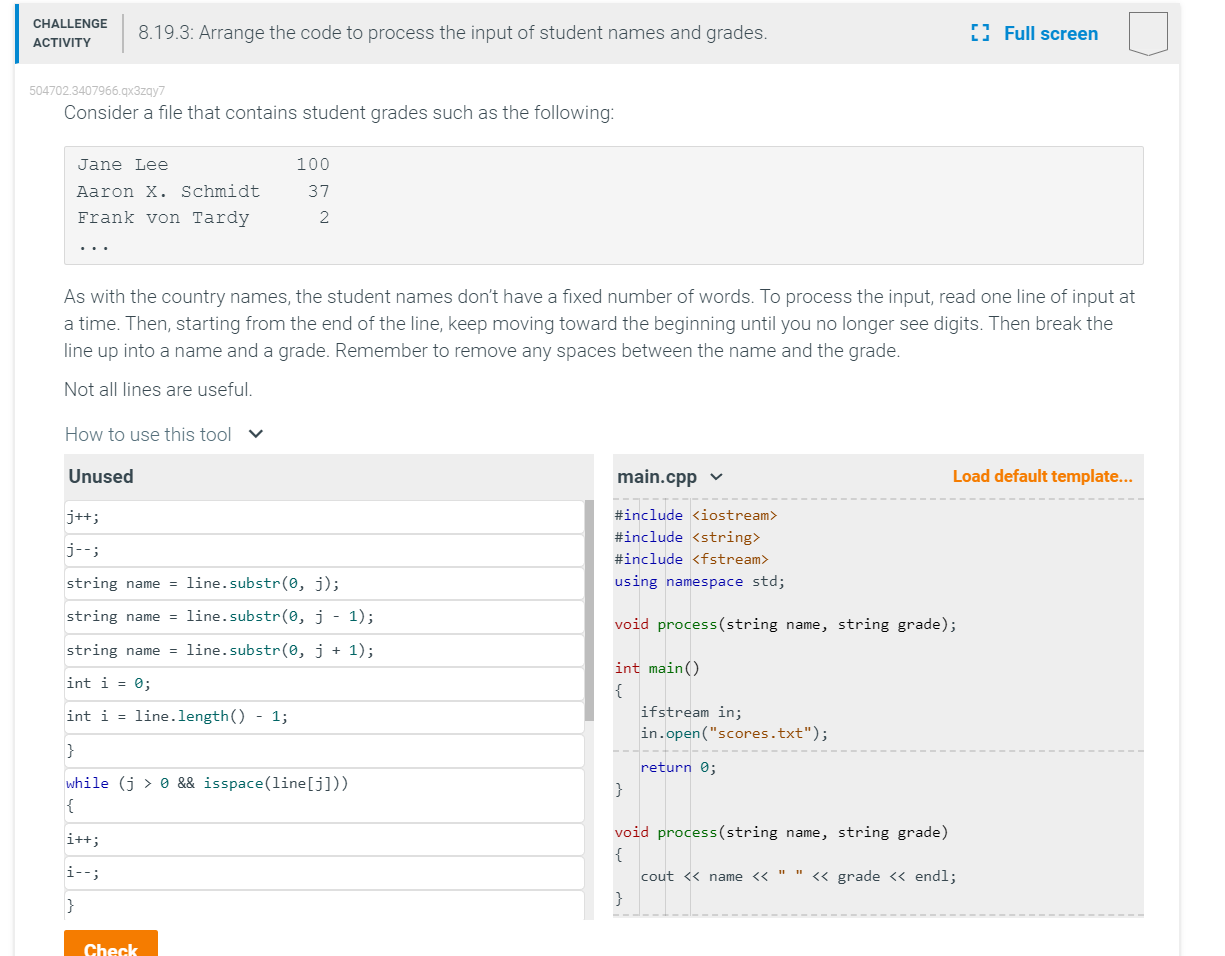Click the Full screen expand icon
The height and width of the screenshot is (956, 1225).
tap(981, 33)
